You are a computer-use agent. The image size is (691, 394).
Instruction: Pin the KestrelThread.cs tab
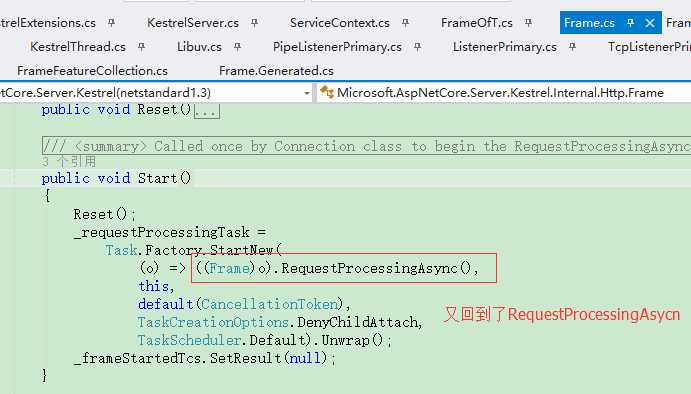click(x=141, y=46)
